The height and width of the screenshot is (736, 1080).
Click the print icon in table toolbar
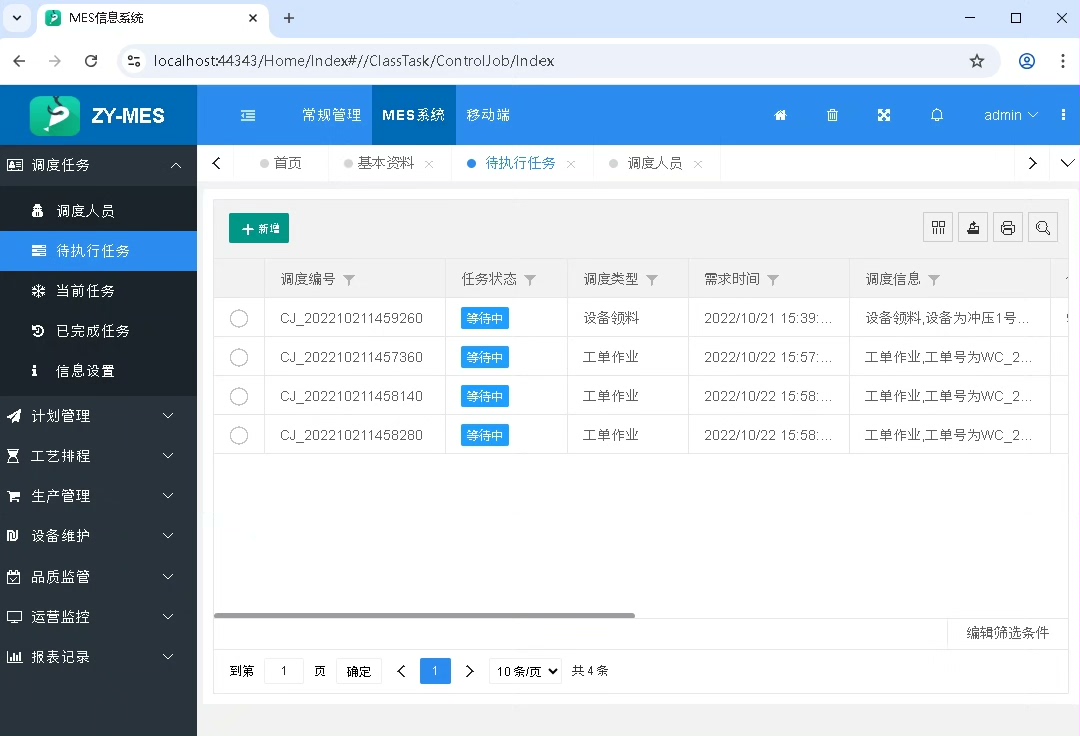1008,228
